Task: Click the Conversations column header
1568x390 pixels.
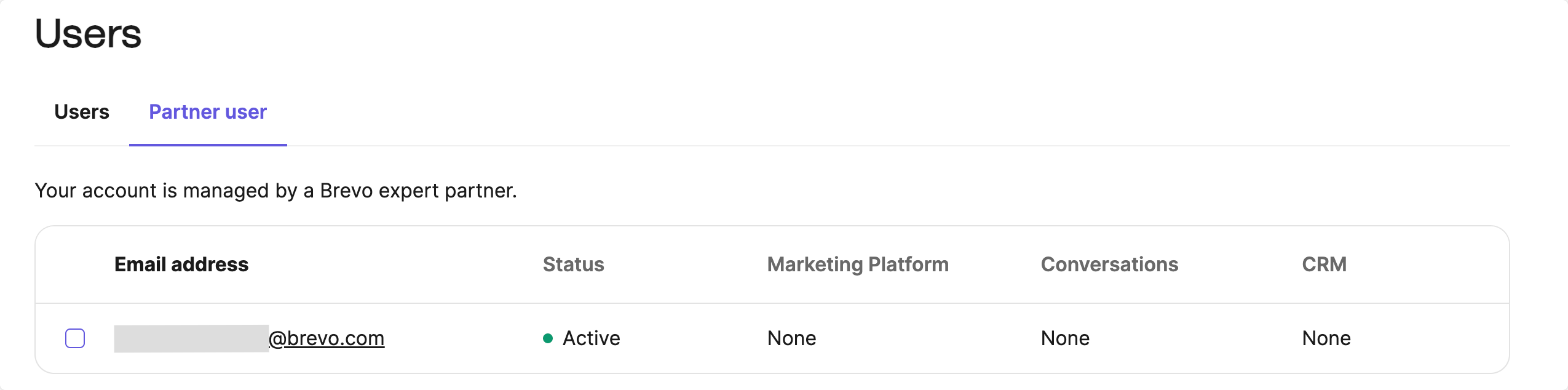Action: (x=1109, y=265)
